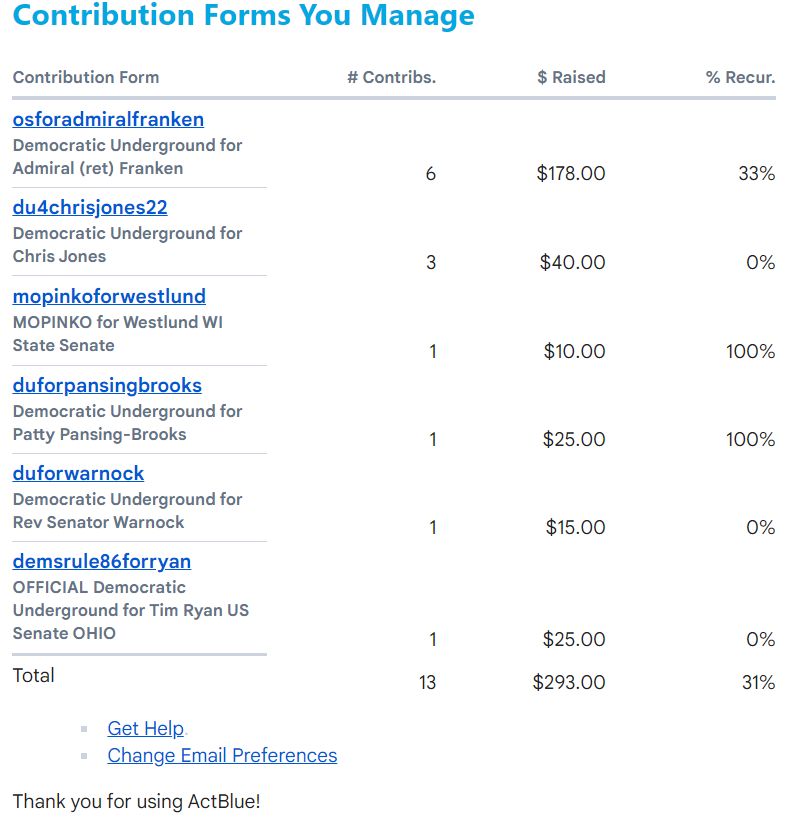Click the Thank you for using ActBlue text

pos(136,802)
